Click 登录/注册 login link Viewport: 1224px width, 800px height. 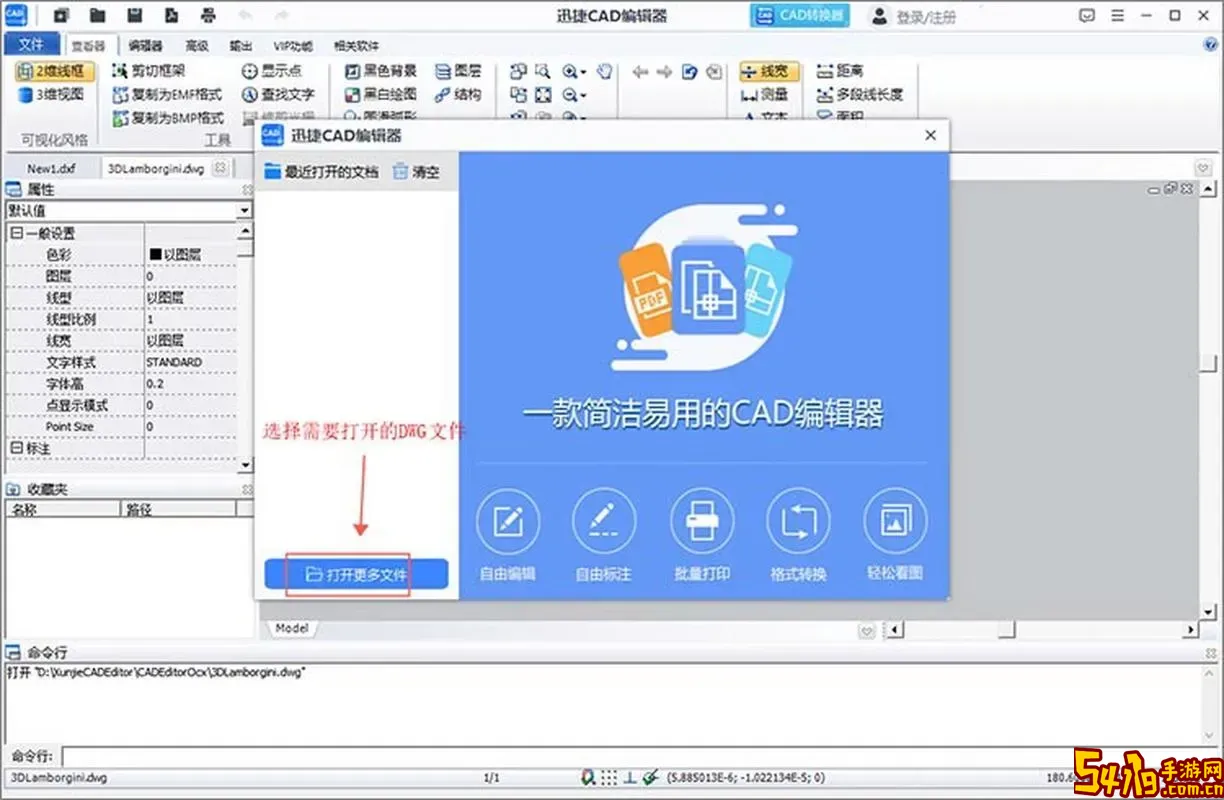[x=912, y=16]
